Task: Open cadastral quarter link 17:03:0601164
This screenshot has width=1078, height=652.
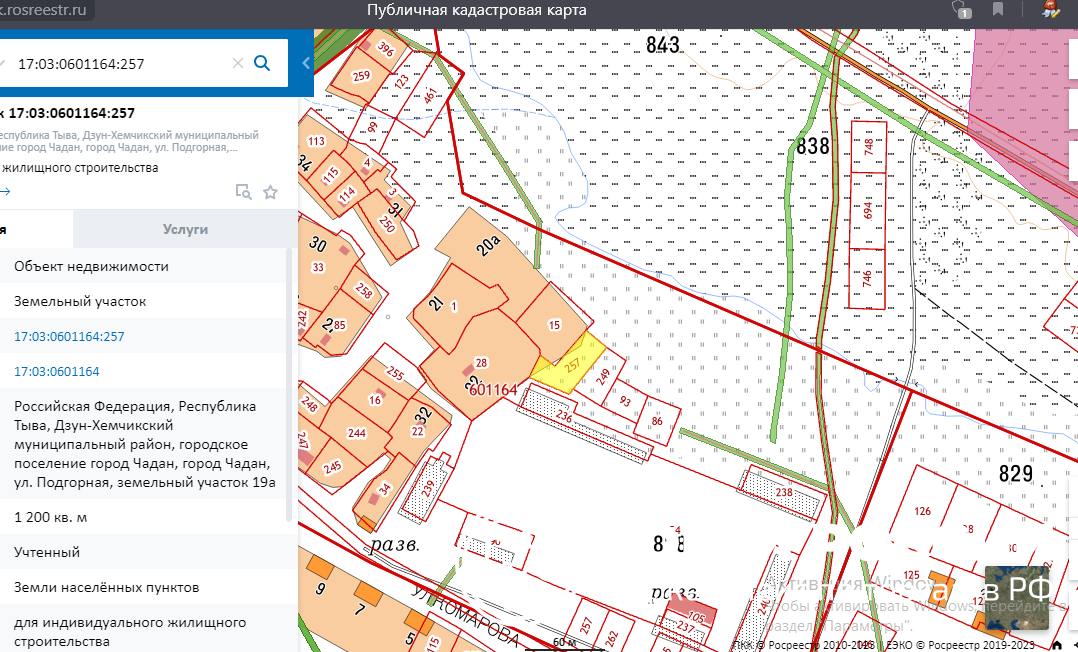Action: pos(56,372)
